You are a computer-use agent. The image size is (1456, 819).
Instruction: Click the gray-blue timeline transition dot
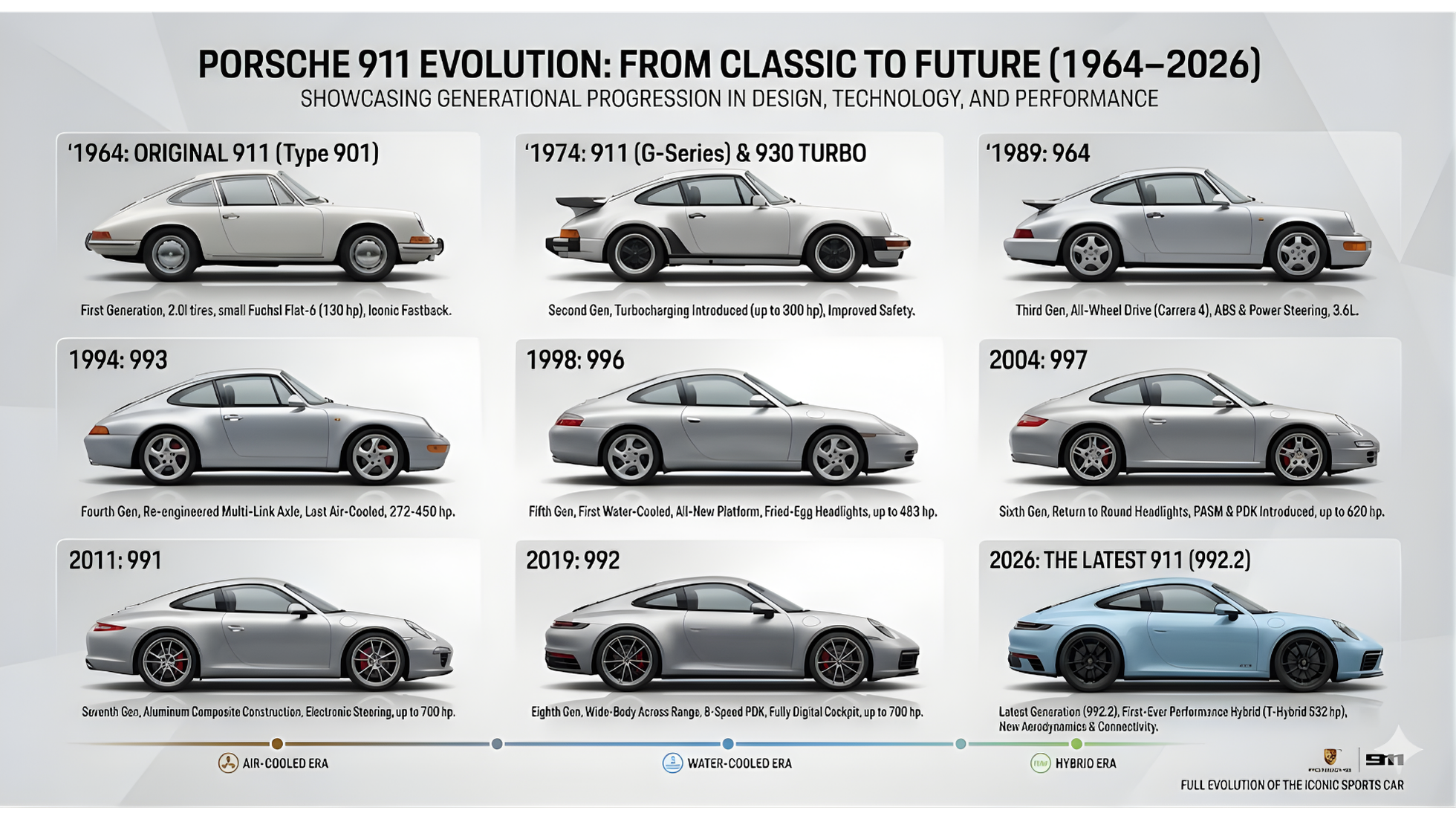pyautogui.click(x=497, y=743)
